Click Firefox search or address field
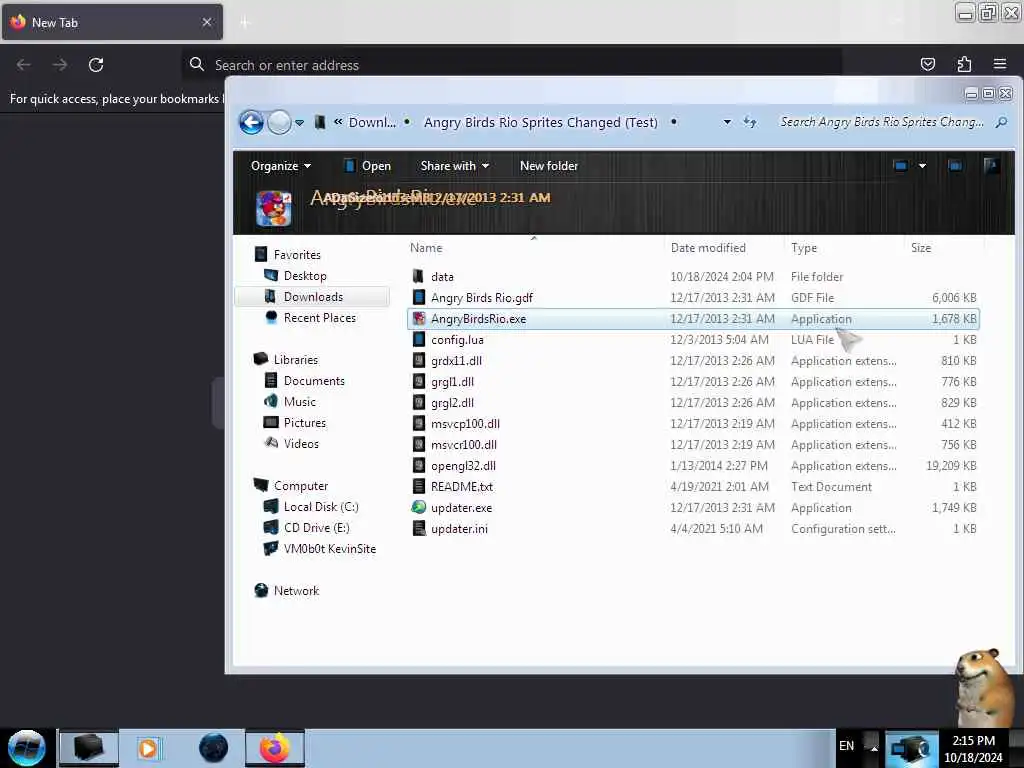Screen dimensions: 1024x768 511,65
